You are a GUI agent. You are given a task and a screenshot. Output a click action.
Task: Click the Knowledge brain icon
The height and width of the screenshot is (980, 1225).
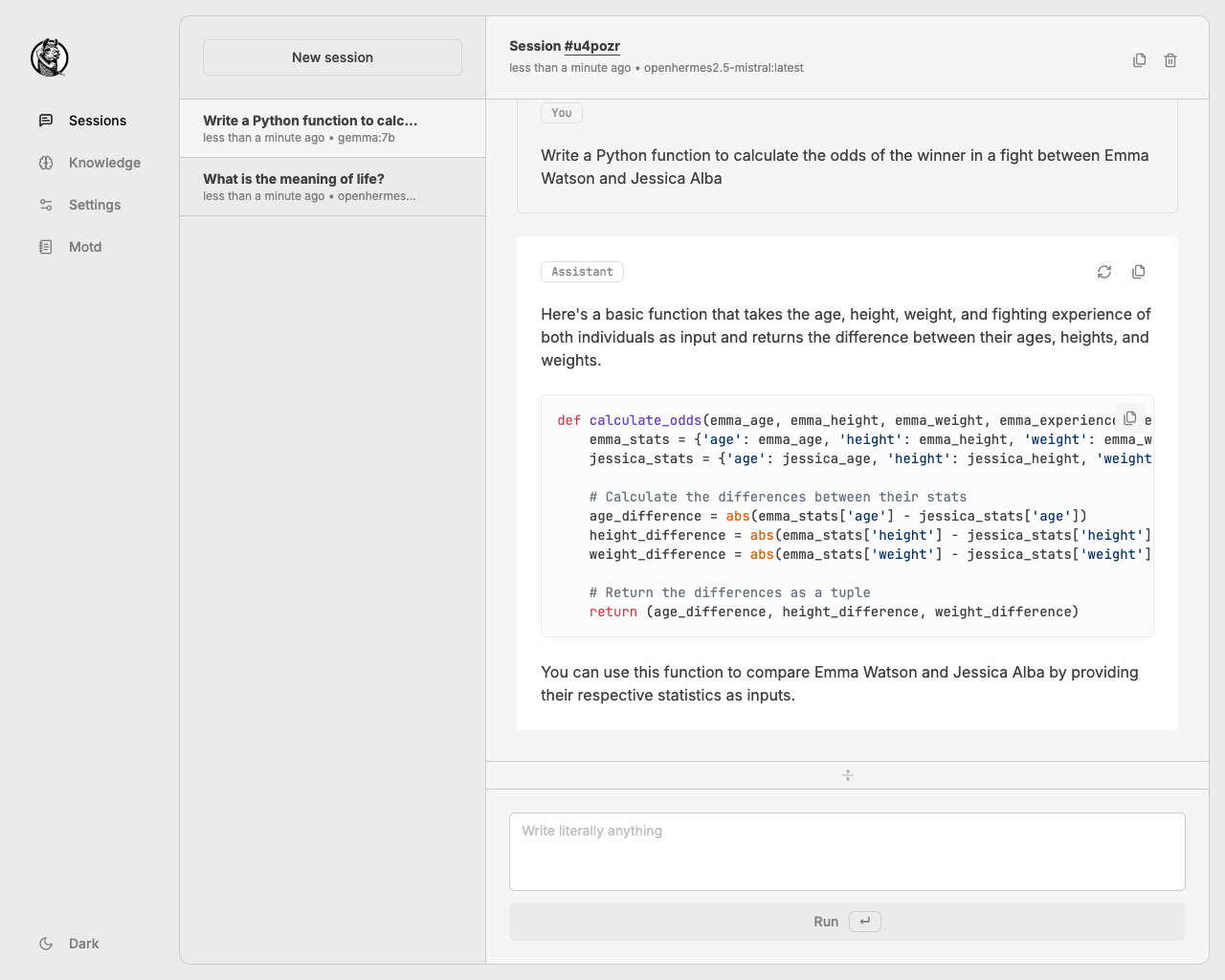[x=46, y=163]
